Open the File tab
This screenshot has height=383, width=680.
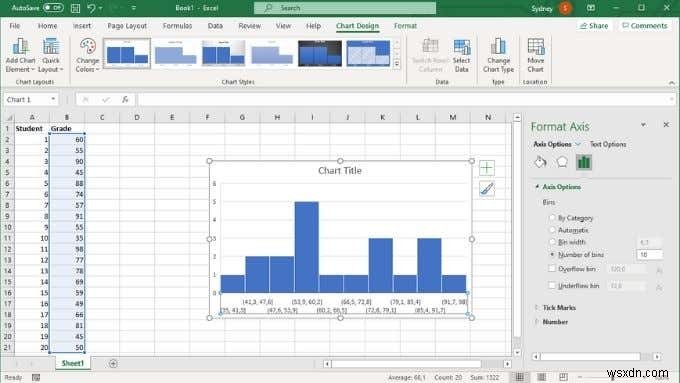[15, 26]
